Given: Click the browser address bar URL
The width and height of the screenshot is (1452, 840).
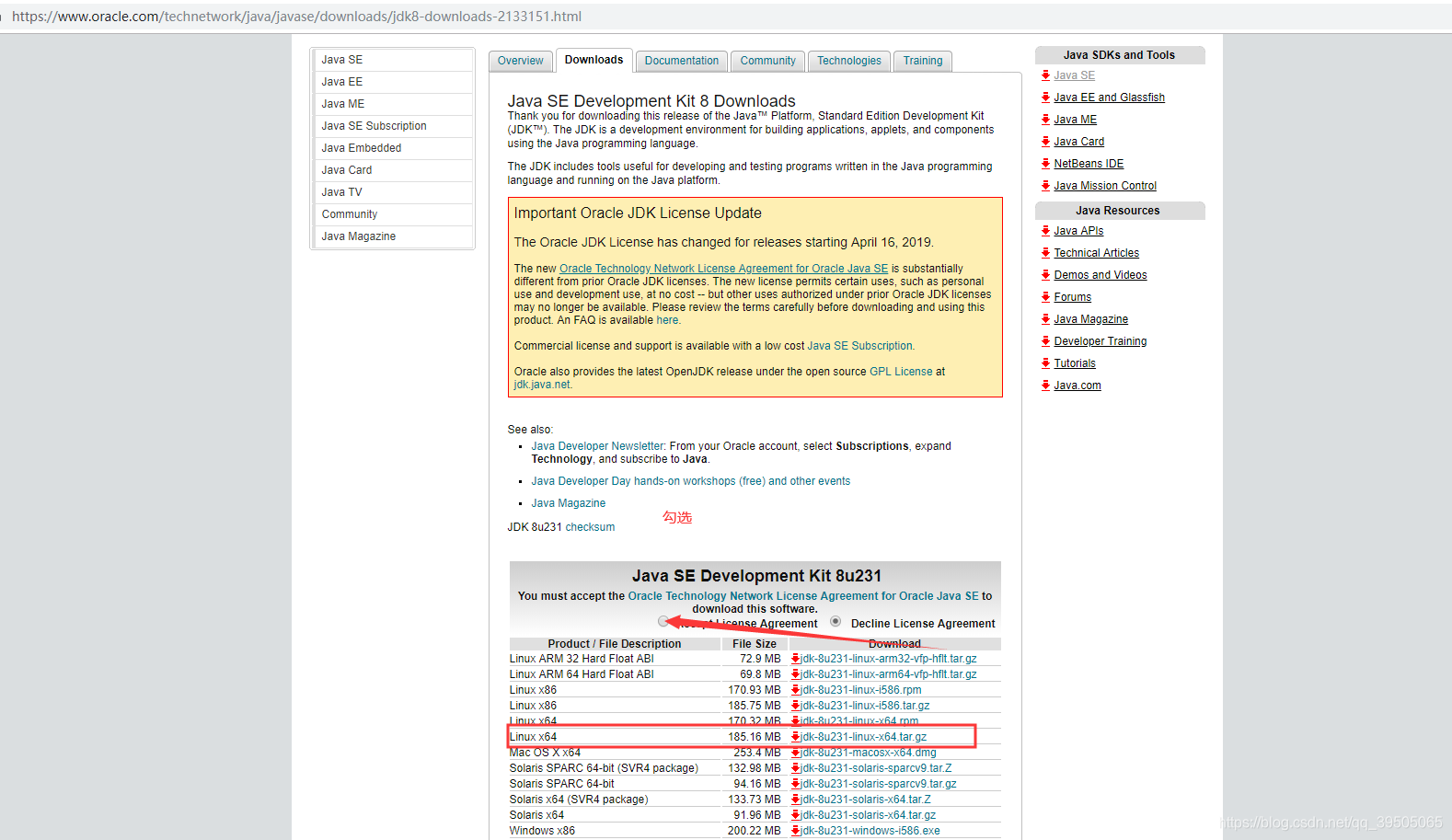Looking at the screenshot, I should [296, 17].
